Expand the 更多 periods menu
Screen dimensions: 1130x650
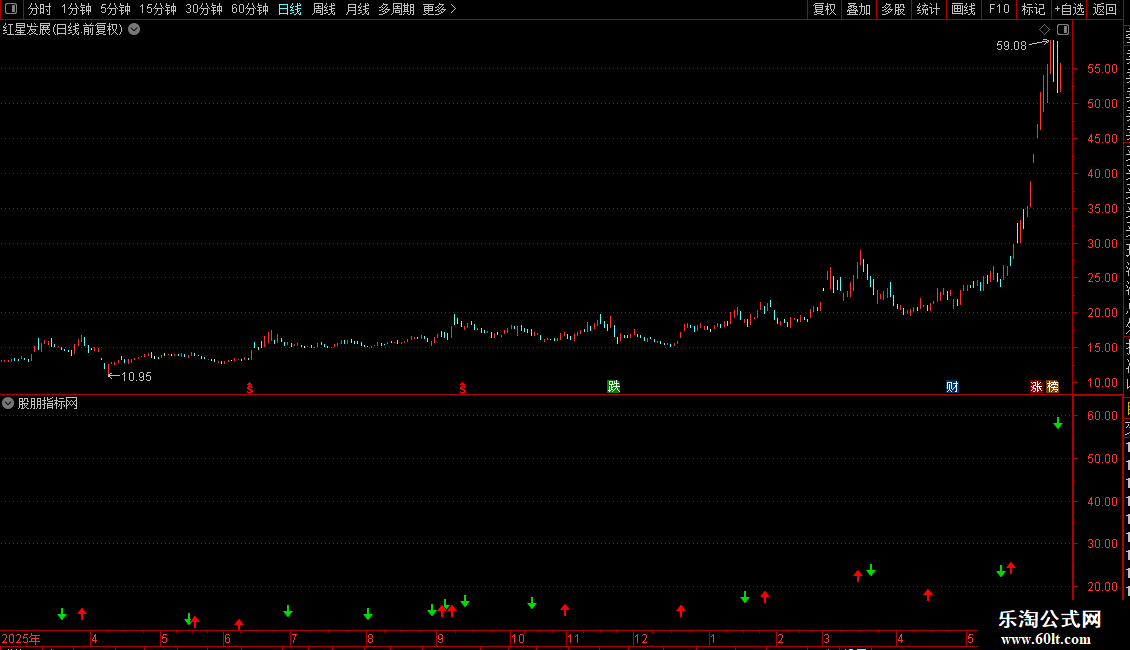pyautogui.click(x=439, y=9)
